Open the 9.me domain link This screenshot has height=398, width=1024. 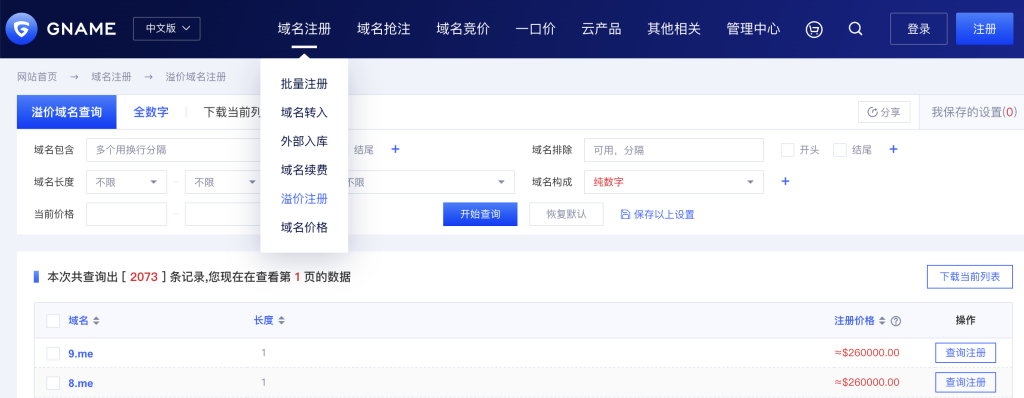(x=81, y=354)
